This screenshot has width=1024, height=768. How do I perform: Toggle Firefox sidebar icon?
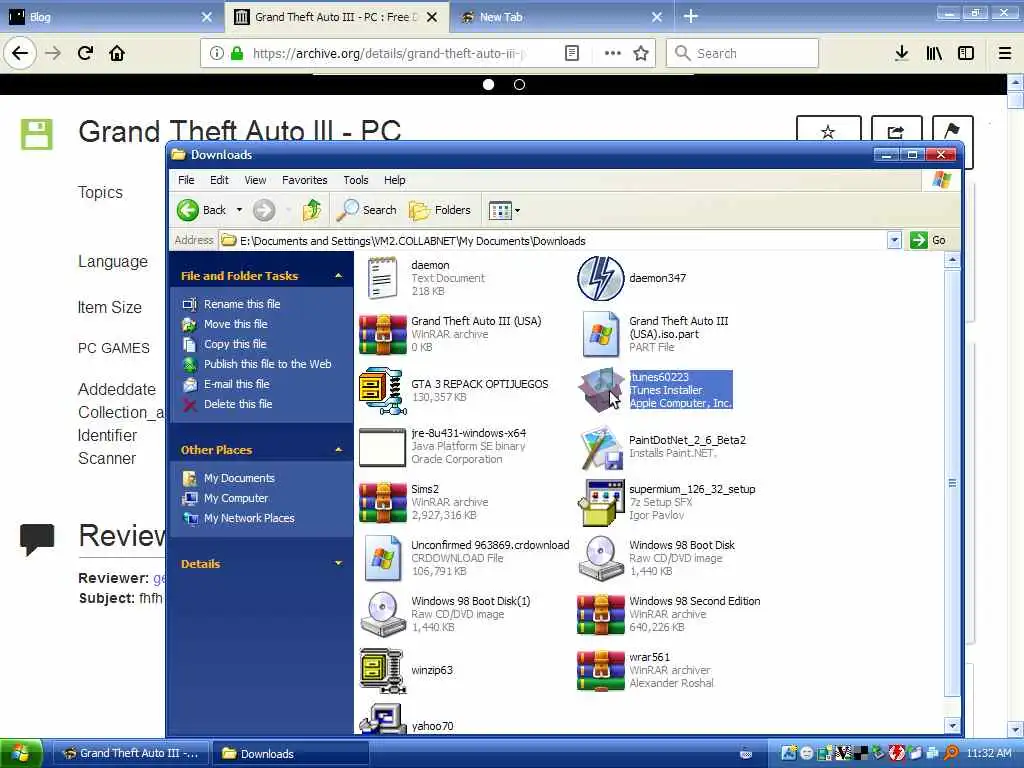(x=966, y=53)
